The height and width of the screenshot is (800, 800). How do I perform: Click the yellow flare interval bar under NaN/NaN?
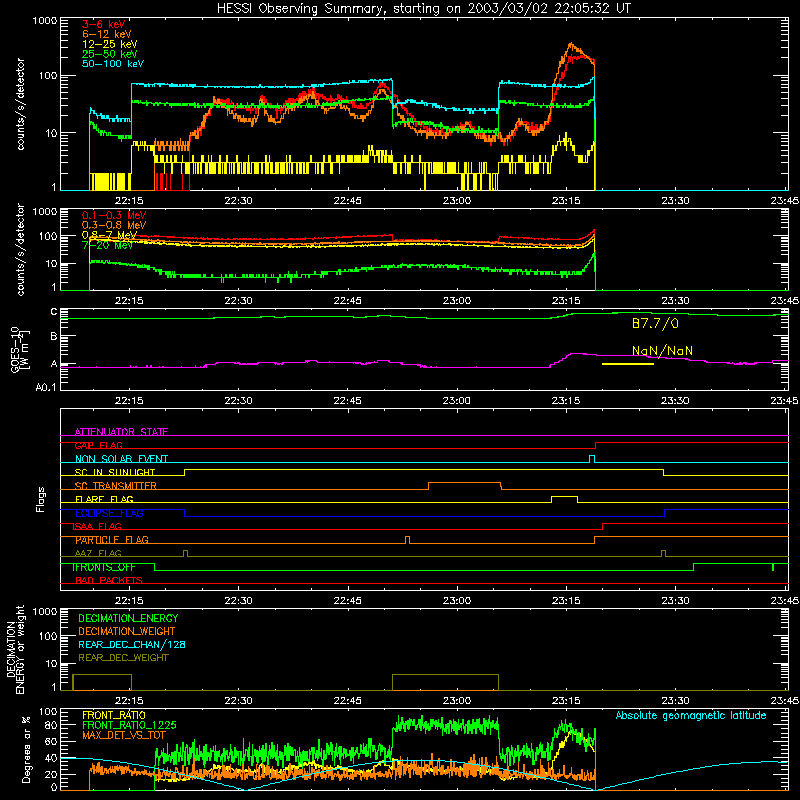pyautogui.click(x=628, y=364)
